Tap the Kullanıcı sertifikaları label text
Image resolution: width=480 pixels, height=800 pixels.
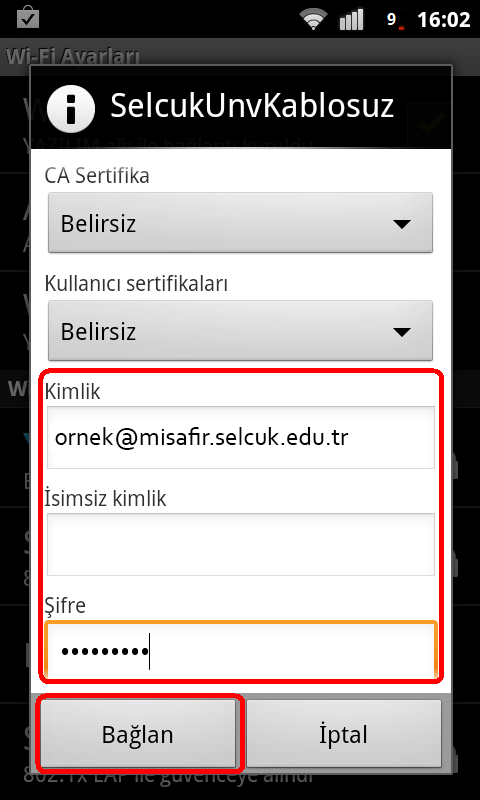click(136, 284)
